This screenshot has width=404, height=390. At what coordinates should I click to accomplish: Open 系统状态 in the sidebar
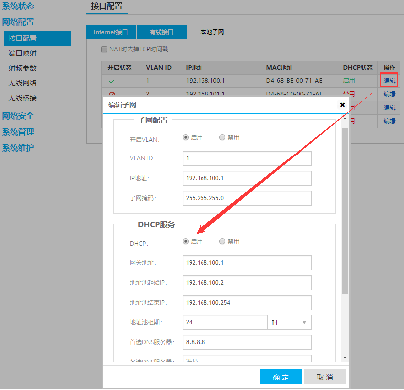point(18,6)
